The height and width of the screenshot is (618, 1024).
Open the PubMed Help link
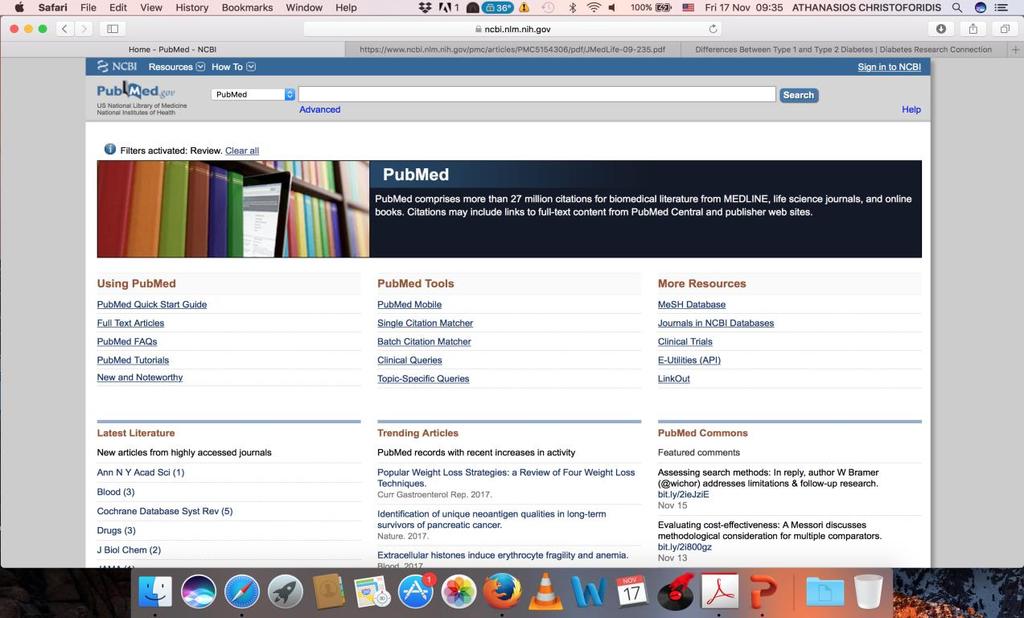[911, 110]
